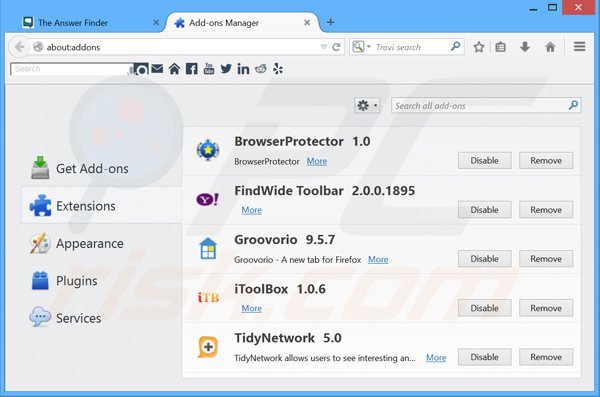Open Reddit from the toolbar
600x397 pixels.
tap(261, 69)
